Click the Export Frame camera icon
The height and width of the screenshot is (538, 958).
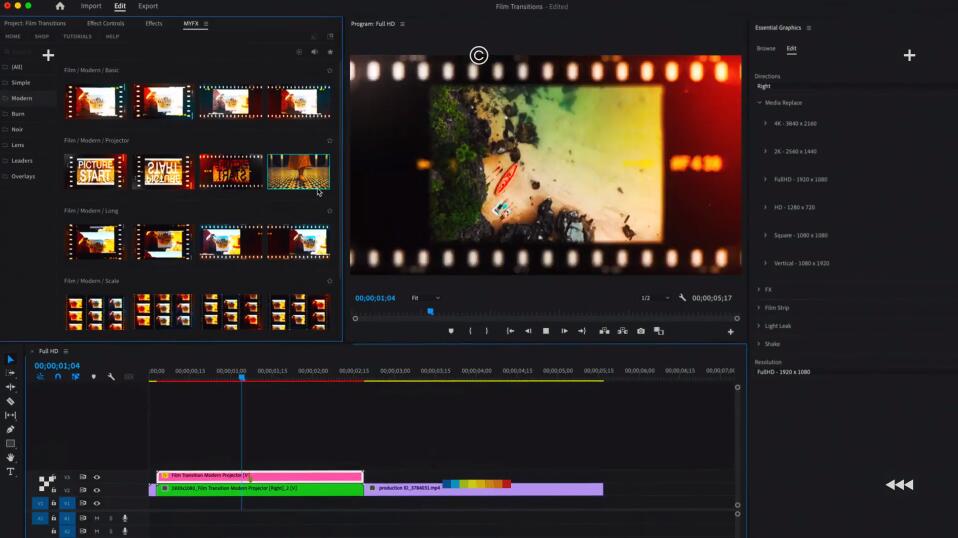[x=641, y=331]
